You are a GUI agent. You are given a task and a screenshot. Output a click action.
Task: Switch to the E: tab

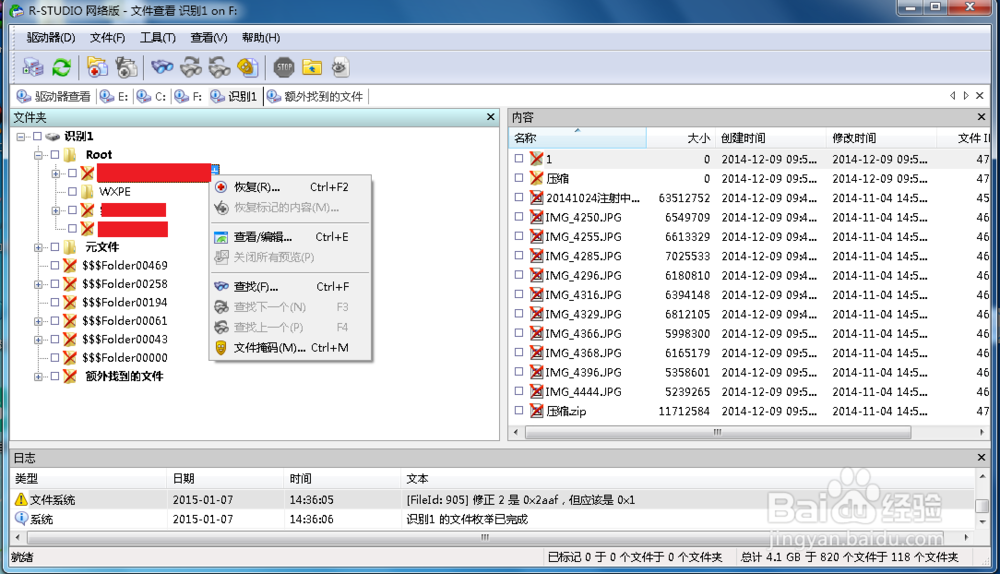coord(115,96)
